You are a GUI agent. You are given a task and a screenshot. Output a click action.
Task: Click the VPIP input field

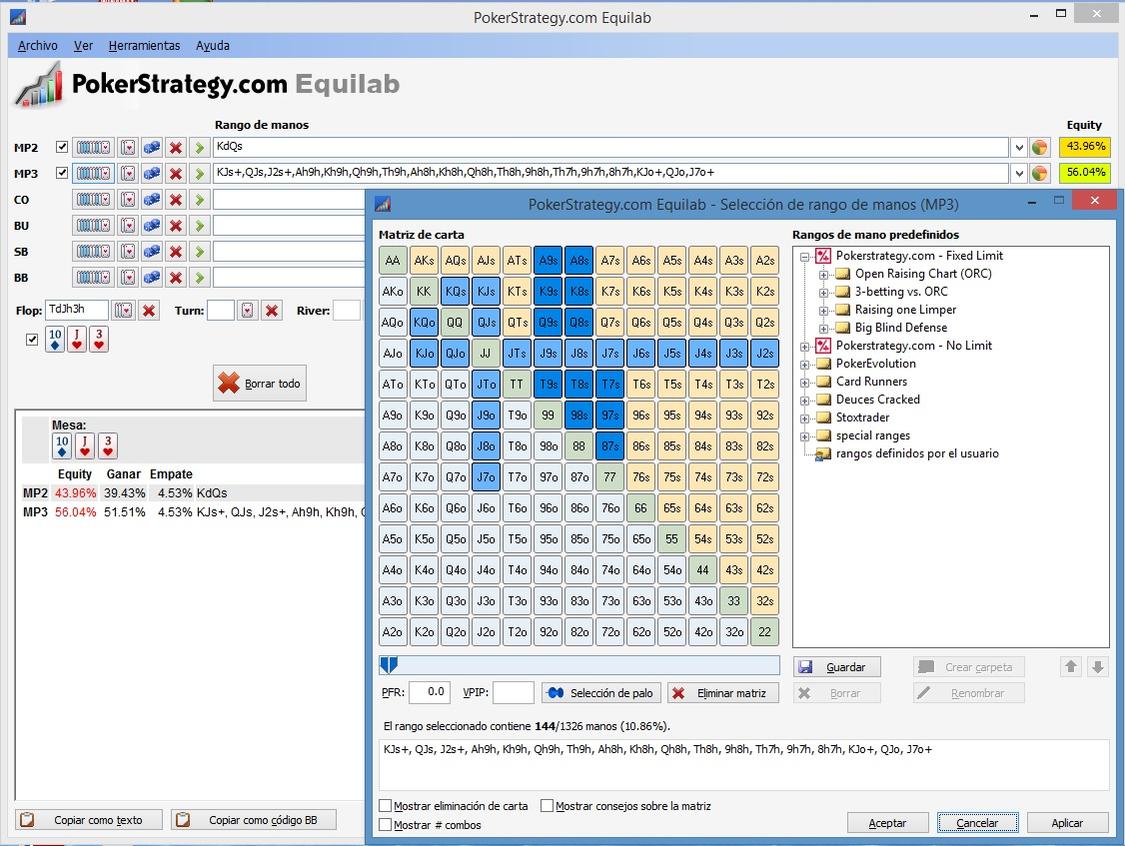[513, 692]
